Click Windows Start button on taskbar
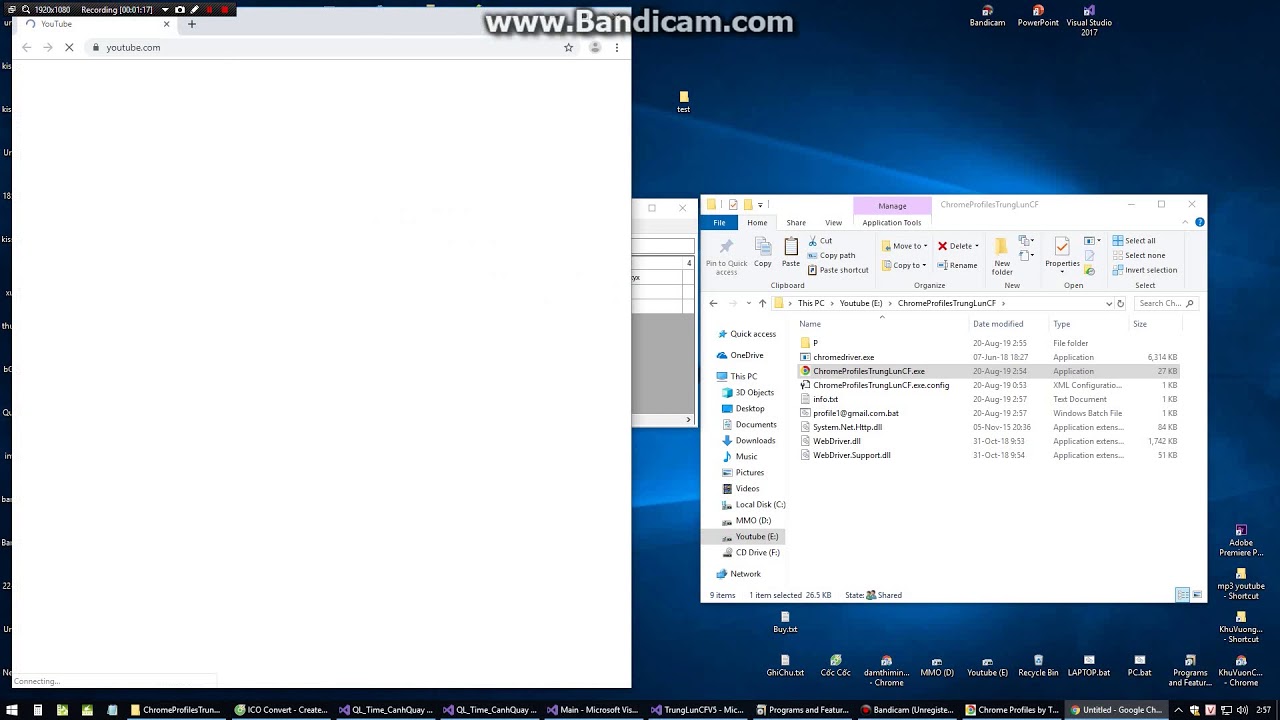 click(10, 710)
